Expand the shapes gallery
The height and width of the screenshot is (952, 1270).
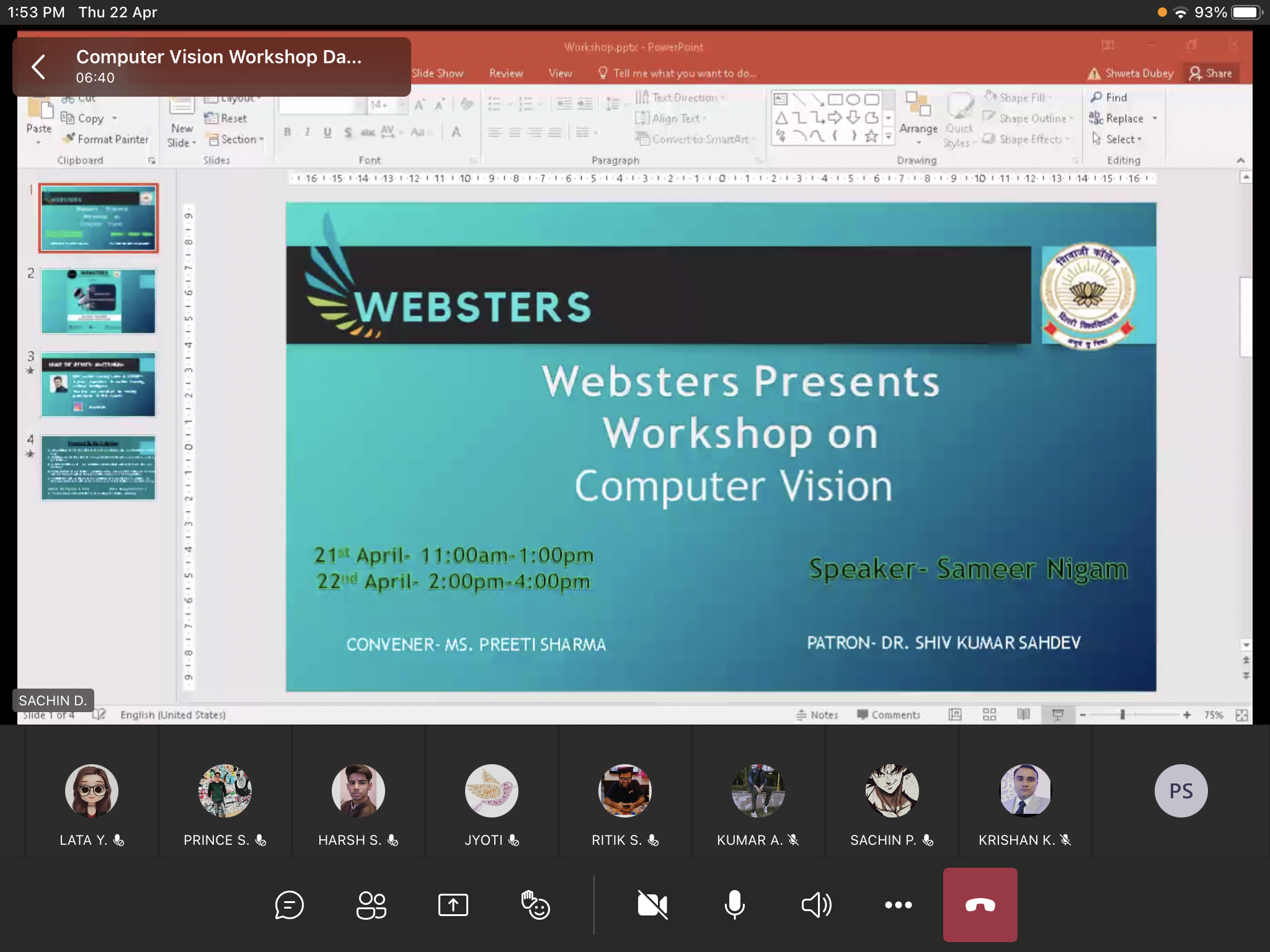[889, 137]
